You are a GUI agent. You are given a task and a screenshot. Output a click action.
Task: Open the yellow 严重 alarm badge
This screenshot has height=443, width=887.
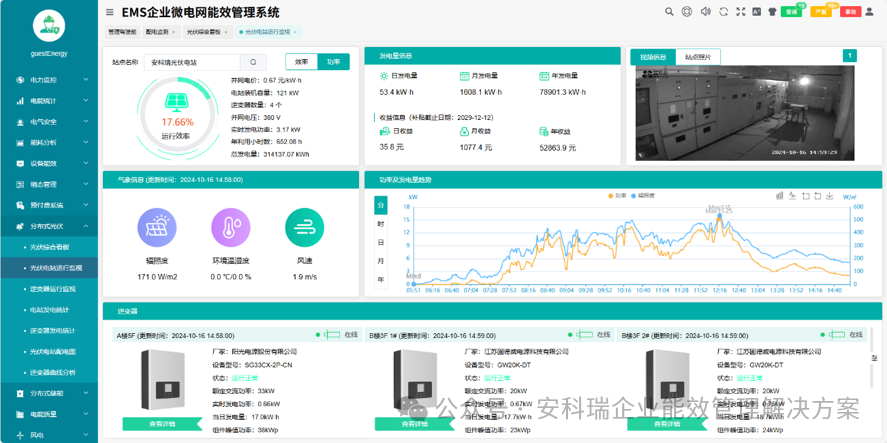click(821, 11)
